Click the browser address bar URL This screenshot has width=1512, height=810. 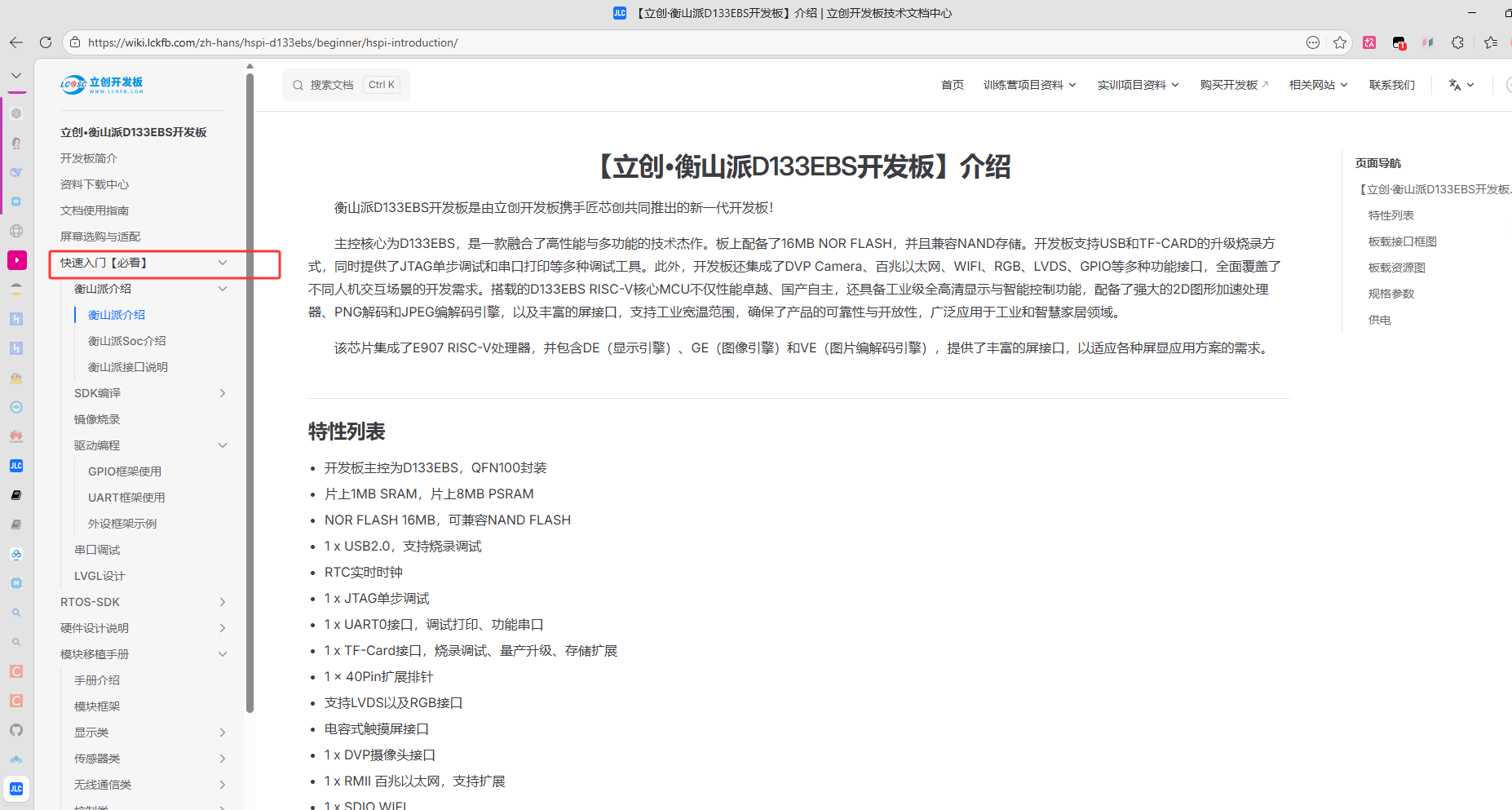273,42
